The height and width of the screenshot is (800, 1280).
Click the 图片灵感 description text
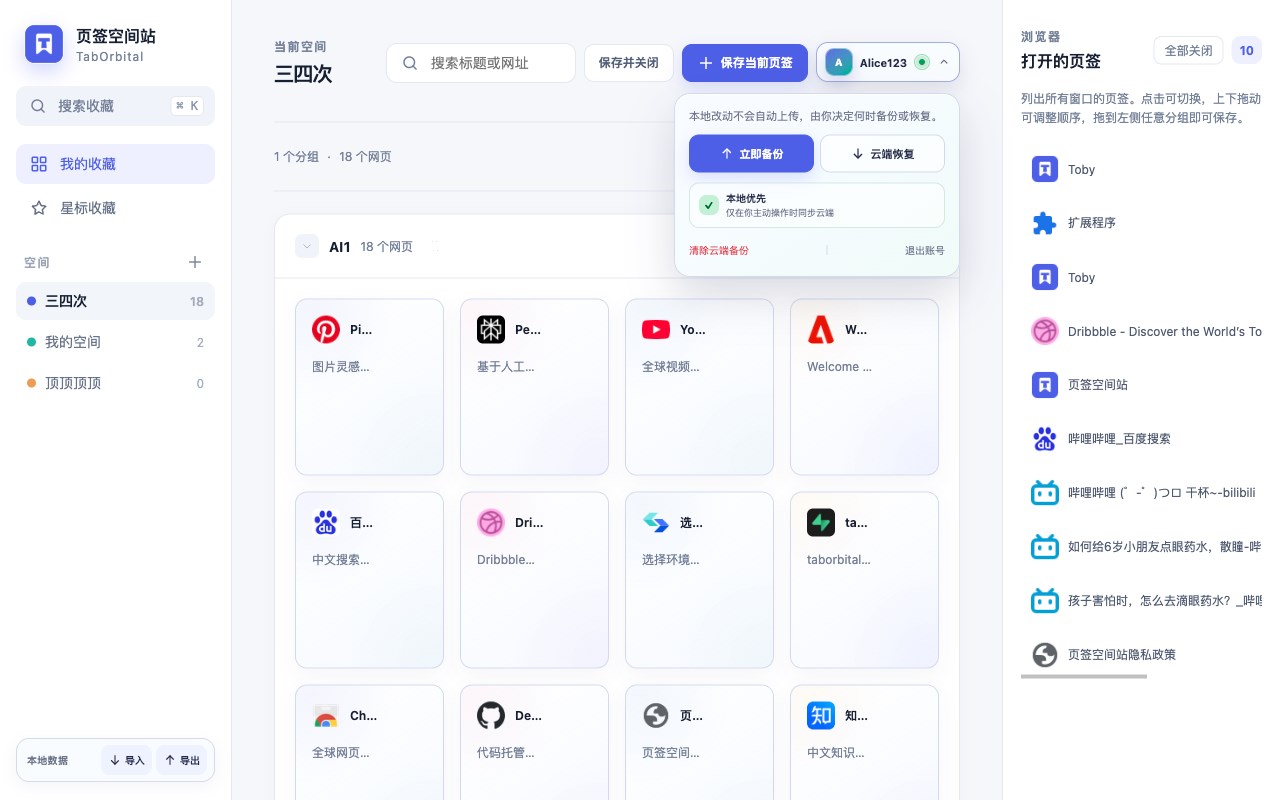click(341, 367)
